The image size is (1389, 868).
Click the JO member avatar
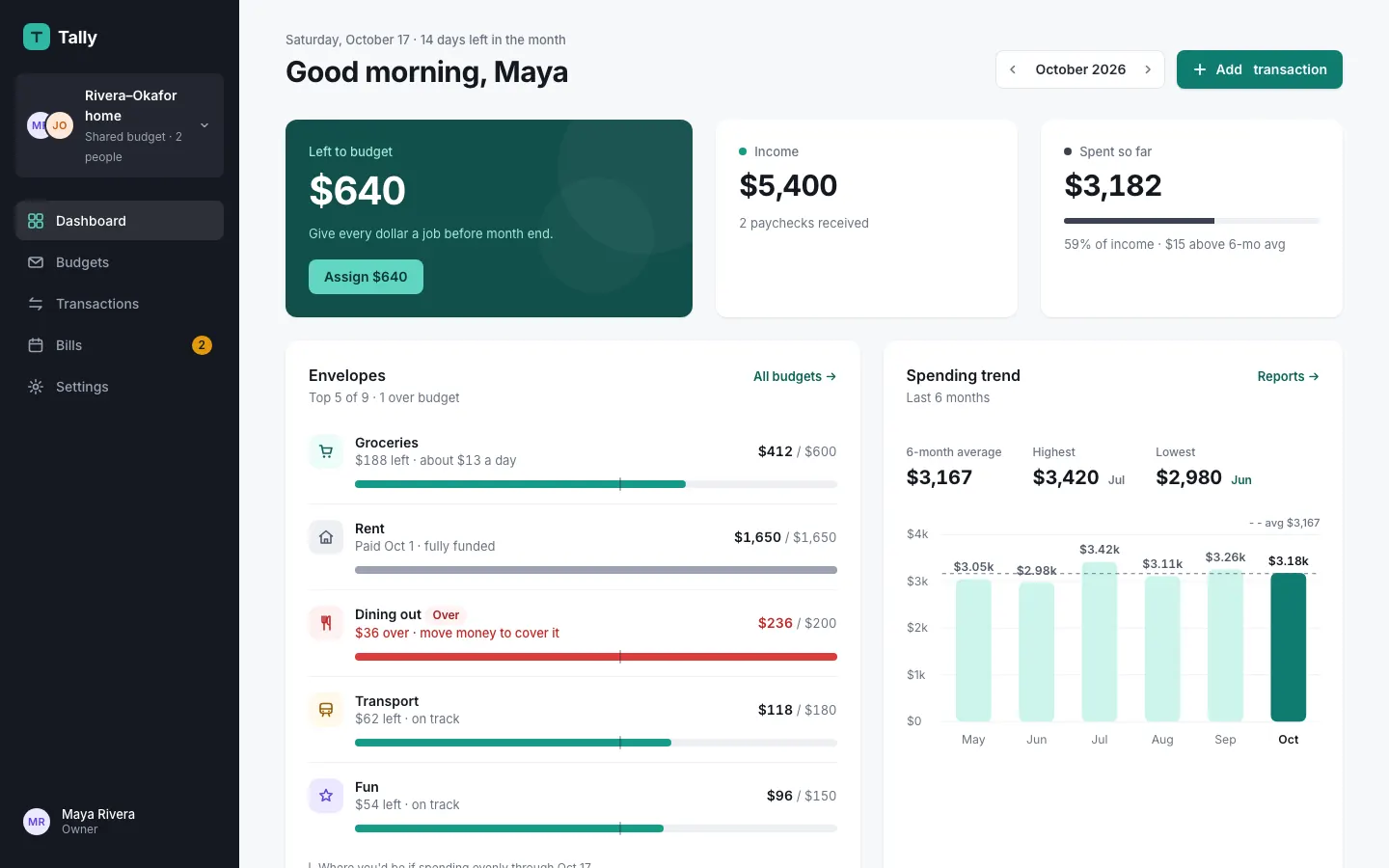60,125
